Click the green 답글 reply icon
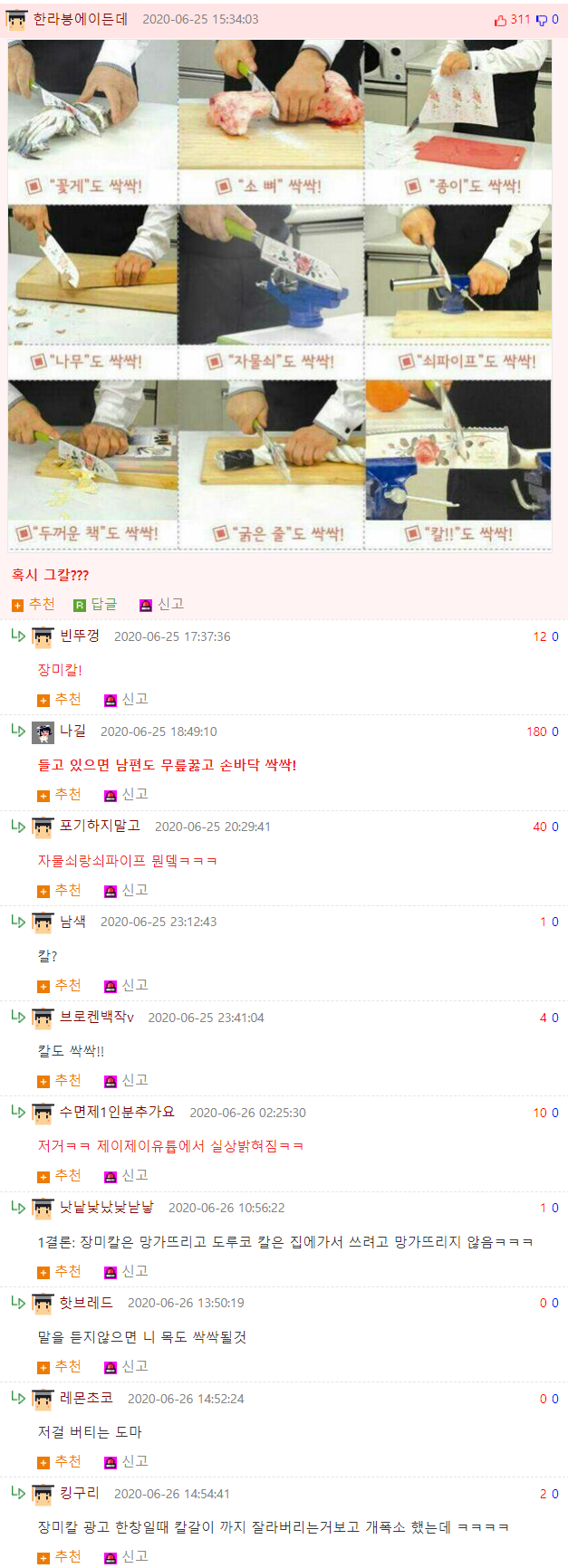 (x=80, y=605)
